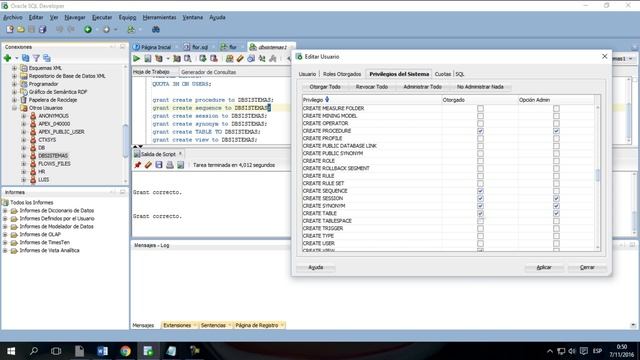The image size is (640, 360).
Task: Save script output with the floppy disk icon
Action: click(x=159, y=165)
